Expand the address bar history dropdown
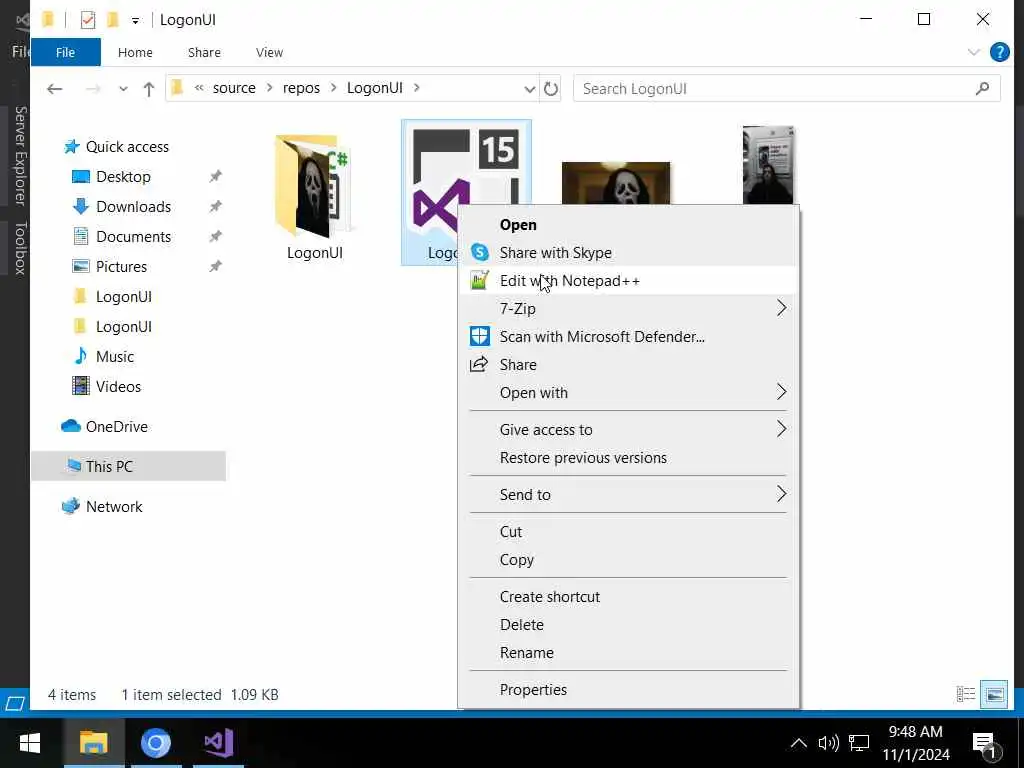Image resolution: width=1024 pixels, height=768 pixels. click(x=530, y=89)
